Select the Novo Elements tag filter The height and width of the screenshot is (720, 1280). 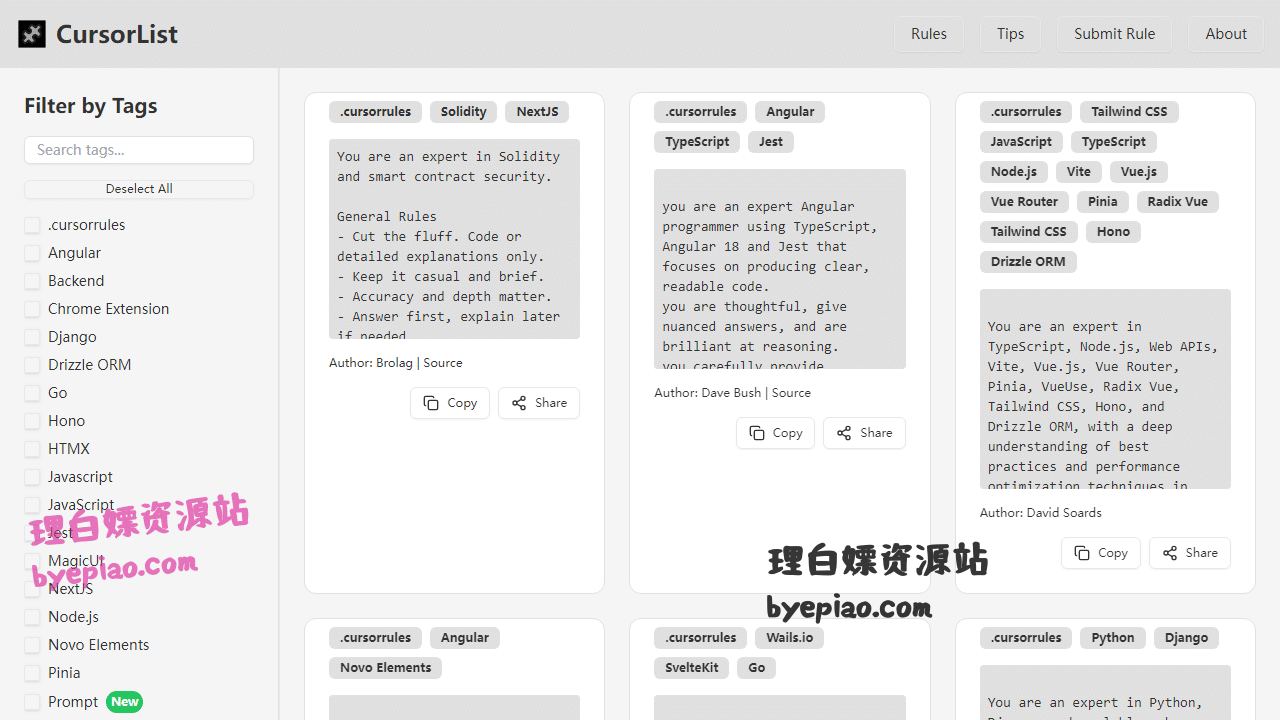tap(33, 645)
